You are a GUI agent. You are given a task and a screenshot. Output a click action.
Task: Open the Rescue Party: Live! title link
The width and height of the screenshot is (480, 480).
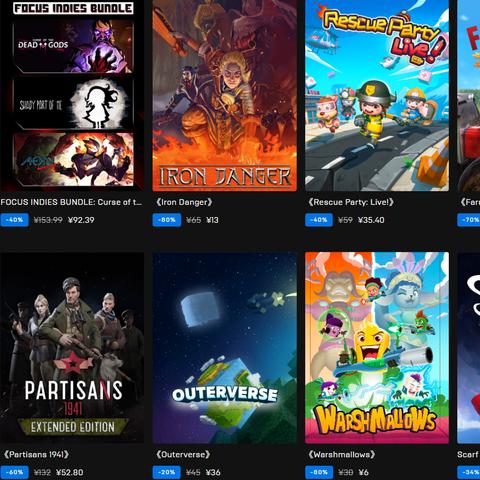[351, 202]
